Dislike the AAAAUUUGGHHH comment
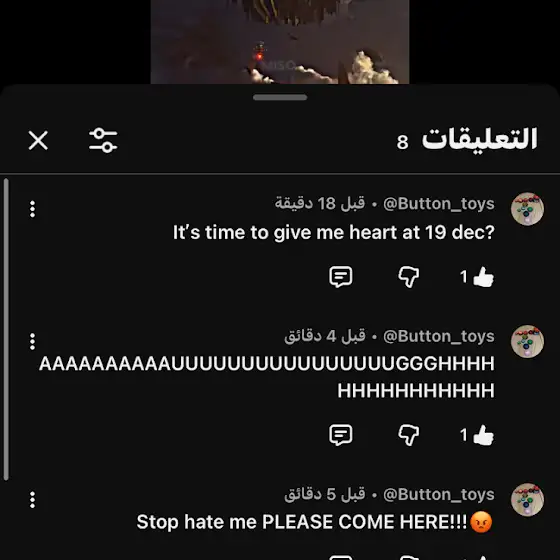Screen dimensions: 560x560 pyautogui.click(x=409, y=435)
